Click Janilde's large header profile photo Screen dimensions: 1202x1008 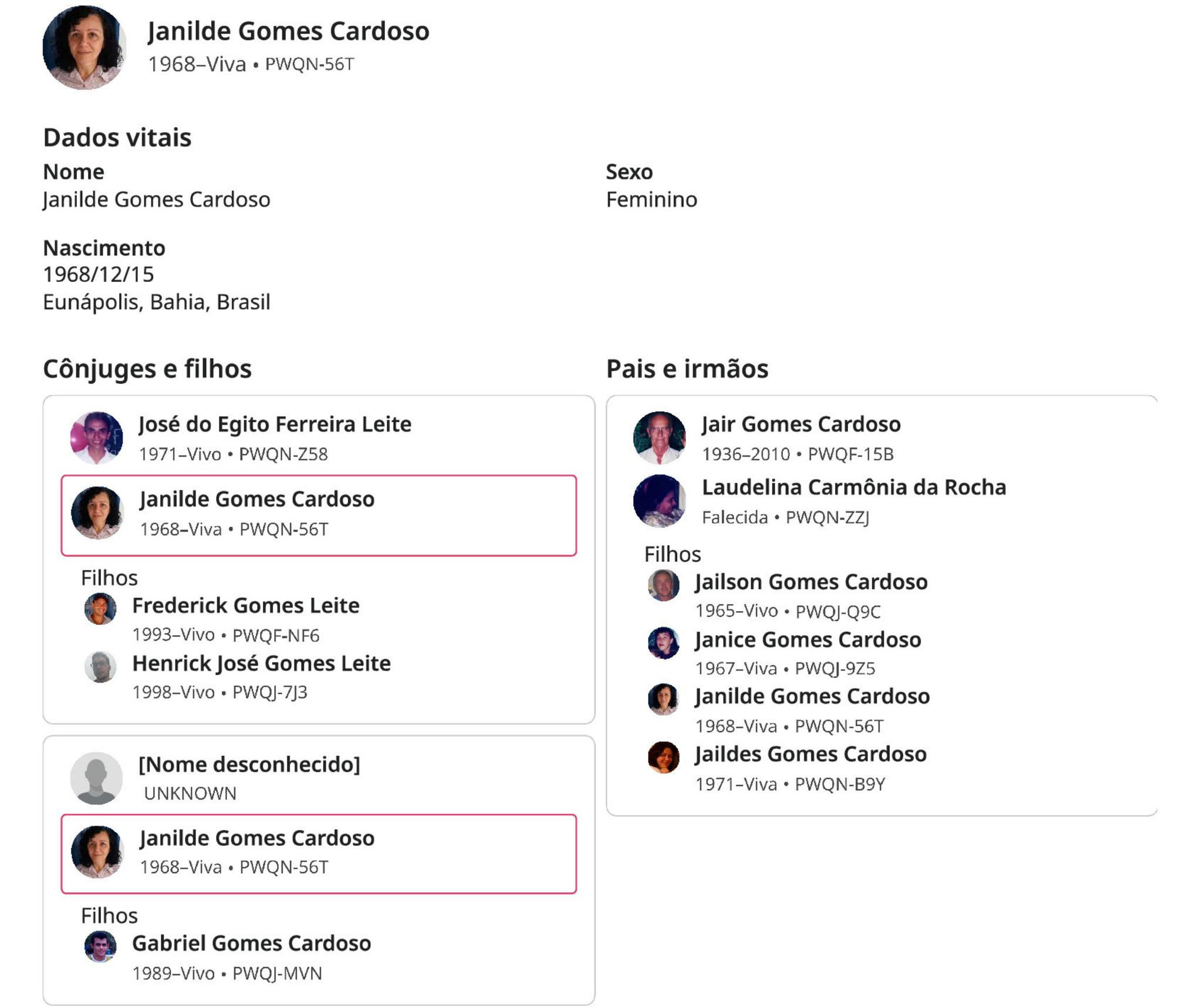tap(85, 48)
